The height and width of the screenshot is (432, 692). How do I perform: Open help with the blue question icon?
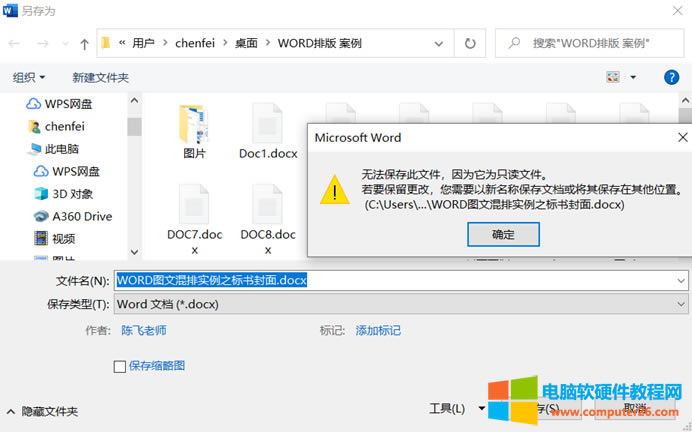(x=671, y=78)
